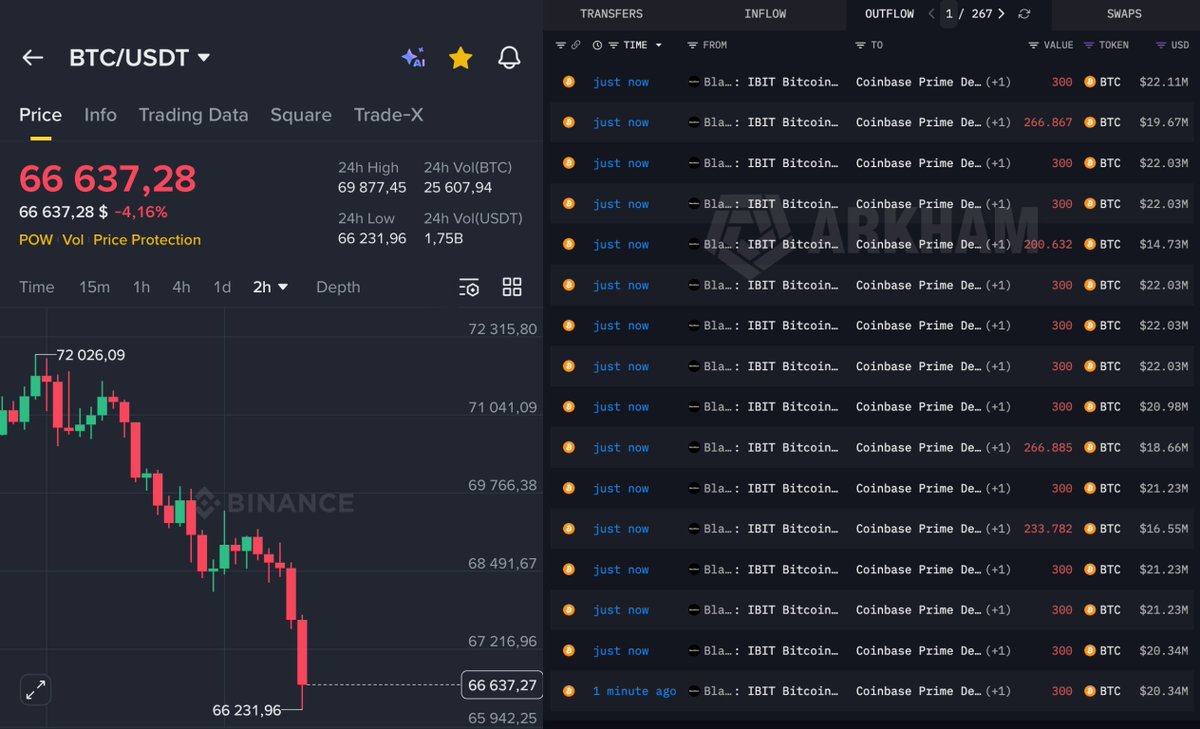Screen dimensions: 1200x729
Task: Open the Arkham SWAPS tab
Action: click(x=1124, y=14)
